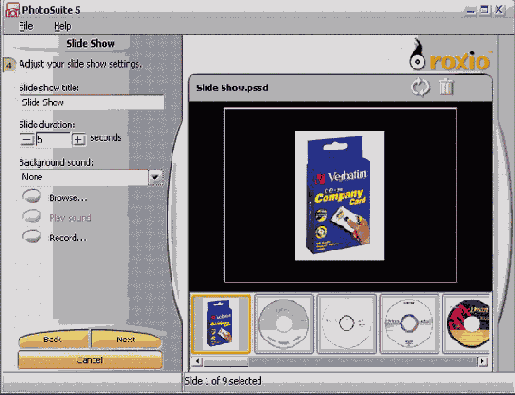The height and width of the screenshot is (395, 515).
Task: Click the Cancel button
Action: 90,360
